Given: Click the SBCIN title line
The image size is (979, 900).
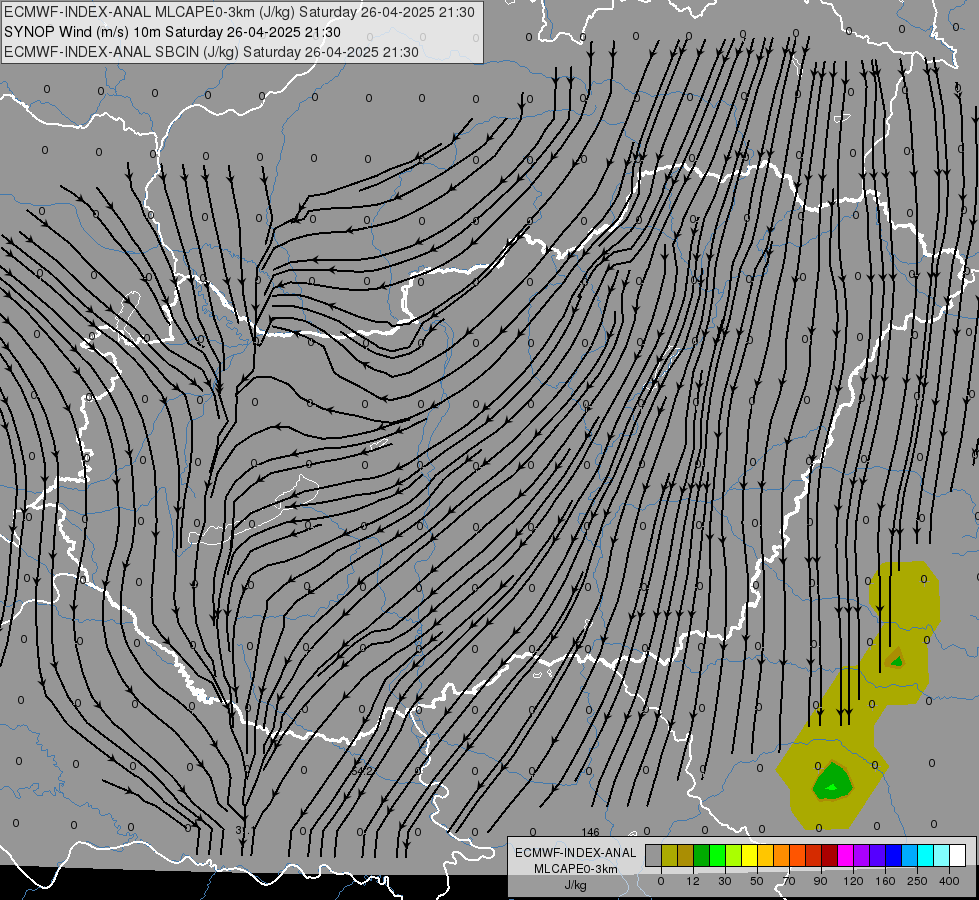Looking at the screenshot, I should (211, 52).
